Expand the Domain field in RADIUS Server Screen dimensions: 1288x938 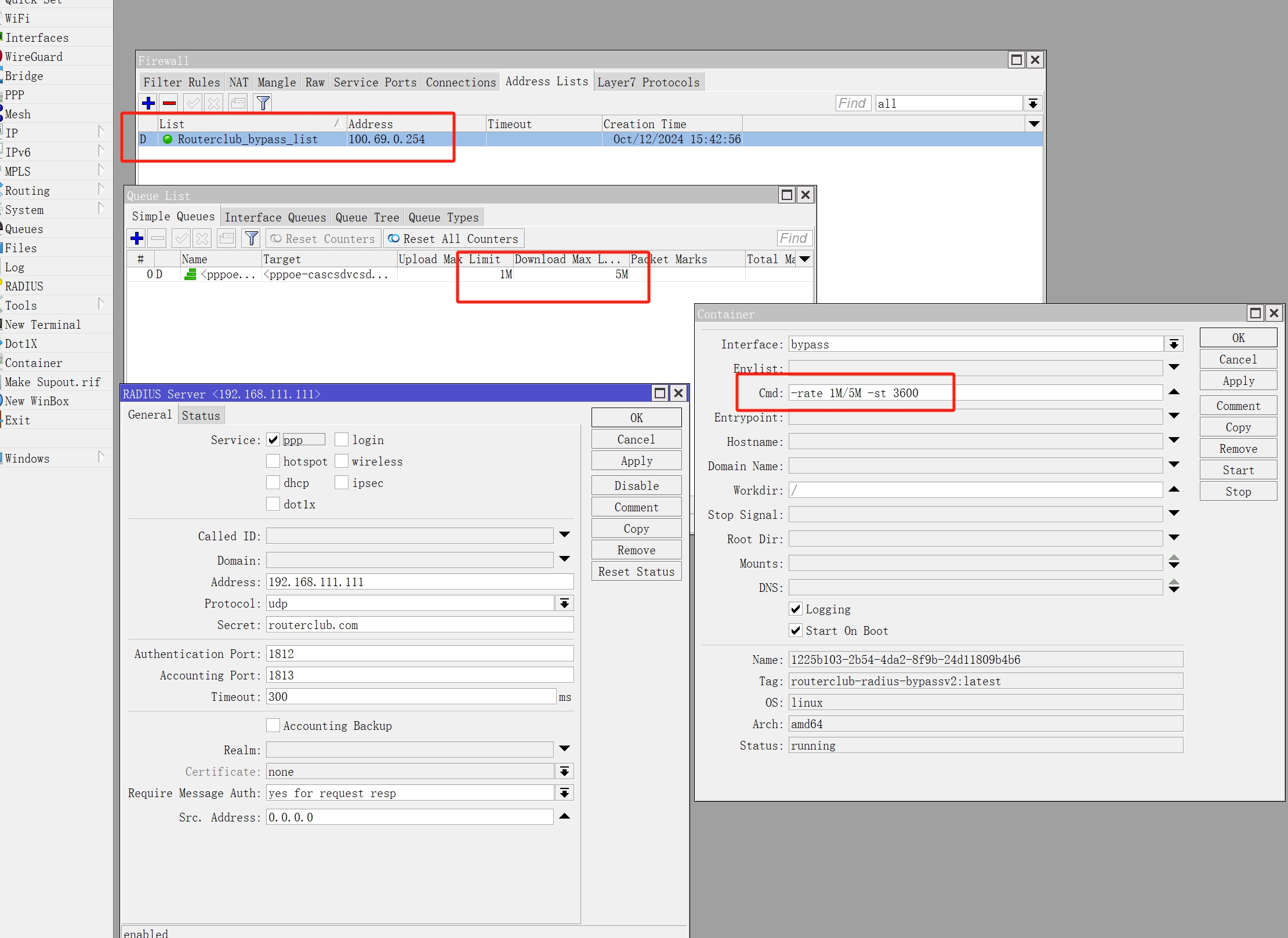[x=565, y=559]
